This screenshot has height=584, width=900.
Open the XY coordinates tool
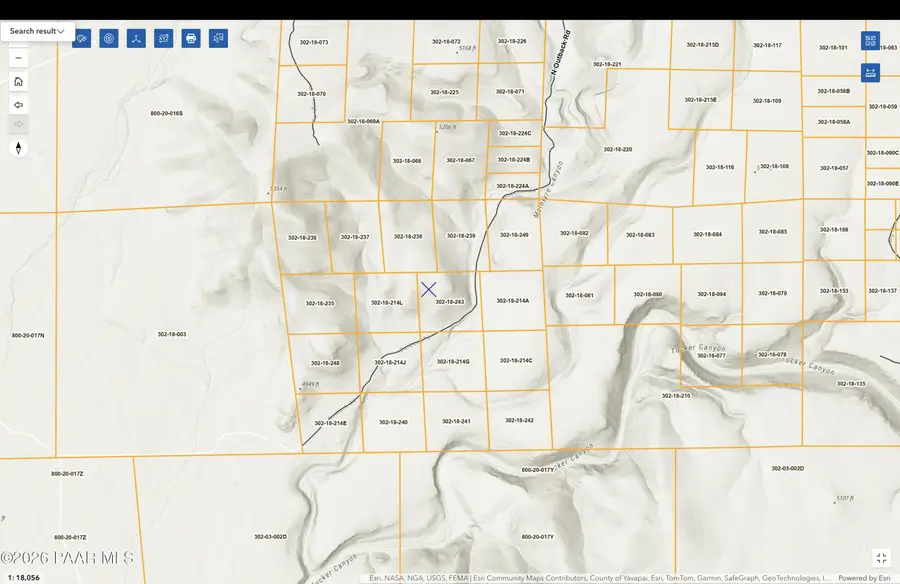click(164, 38)
